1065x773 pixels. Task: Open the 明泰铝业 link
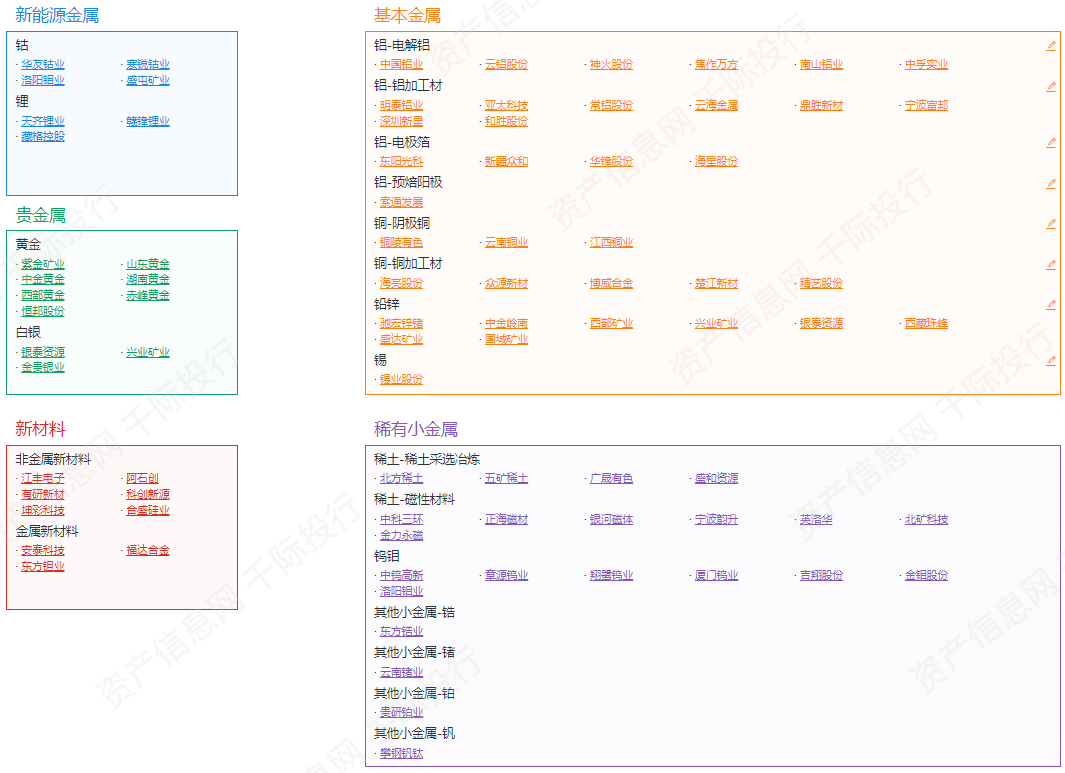[x=401, y=105]
